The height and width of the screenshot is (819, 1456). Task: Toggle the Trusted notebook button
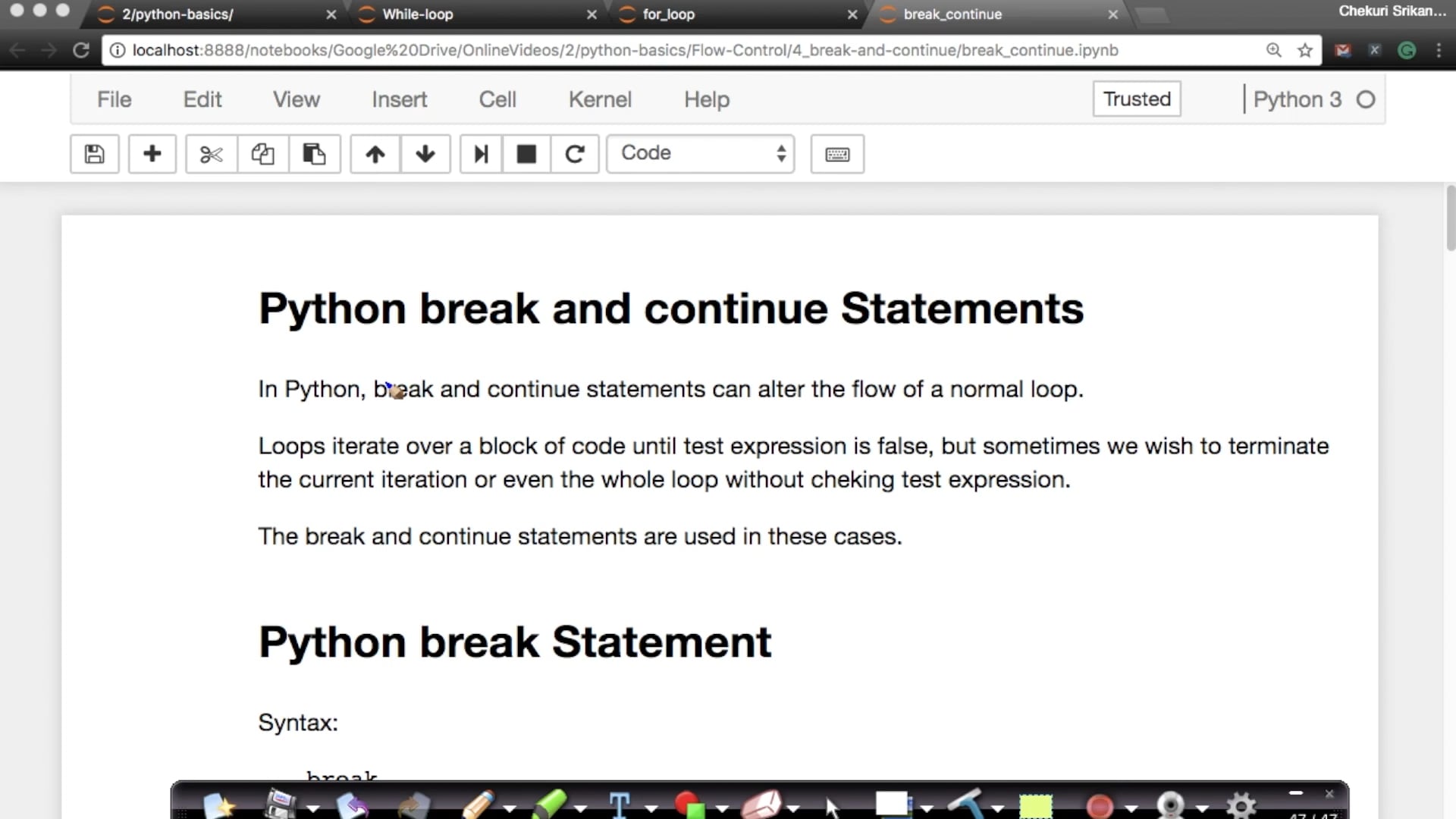[x=1136, y=99]
